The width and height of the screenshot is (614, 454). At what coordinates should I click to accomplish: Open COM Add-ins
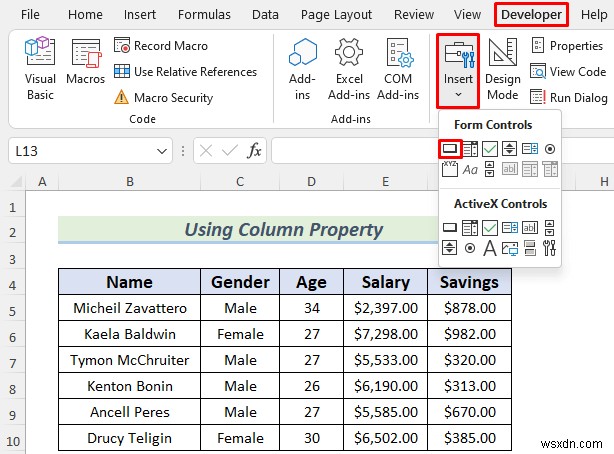398,69
